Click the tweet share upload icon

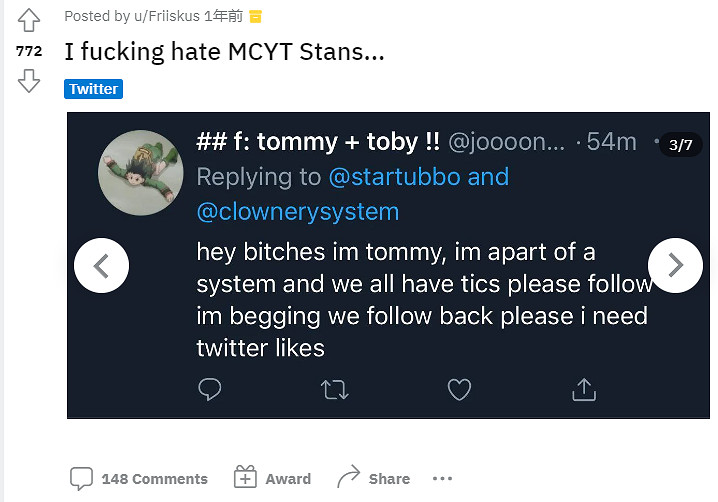click(583, 389)
